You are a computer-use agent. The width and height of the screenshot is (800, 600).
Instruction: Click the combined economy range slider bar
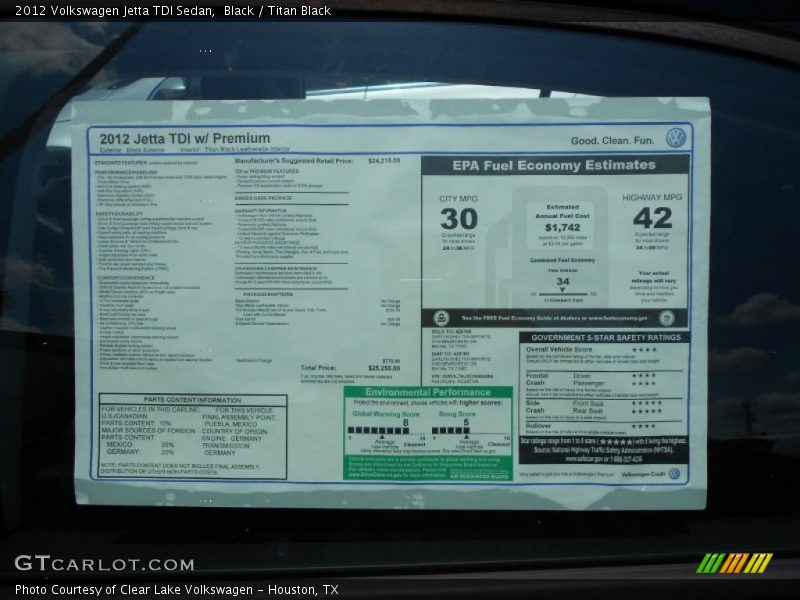563,294
